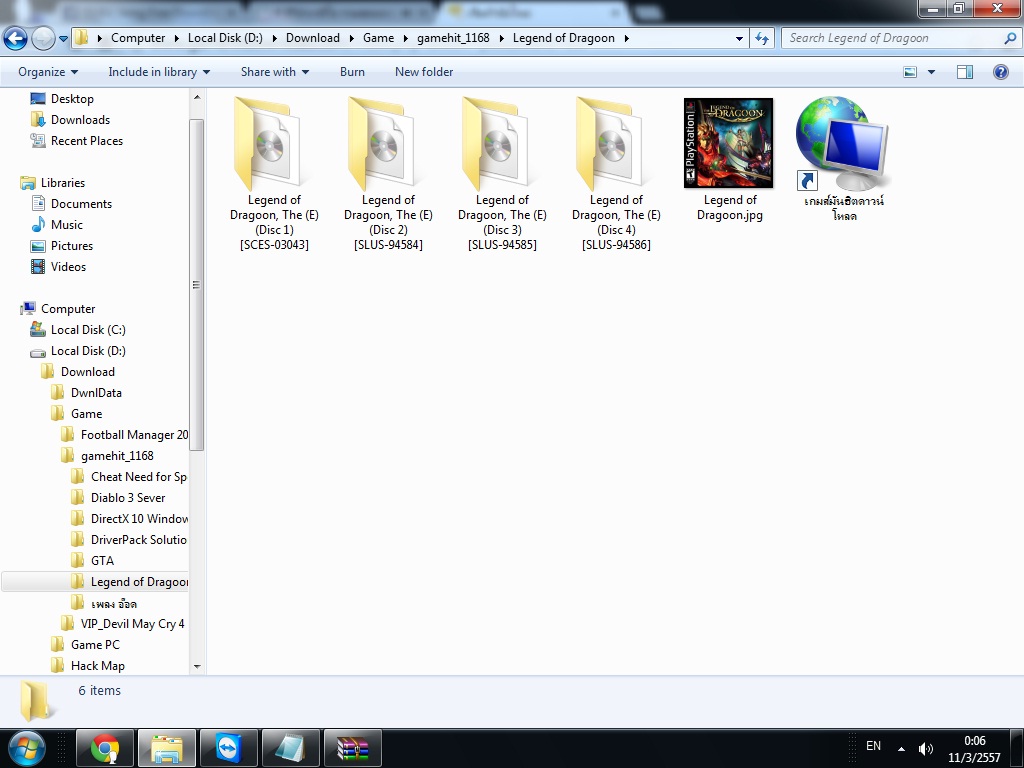This screenshot has height=768, width=1024.
Task: Click the EN language indicator
Action: coord(873,746)
